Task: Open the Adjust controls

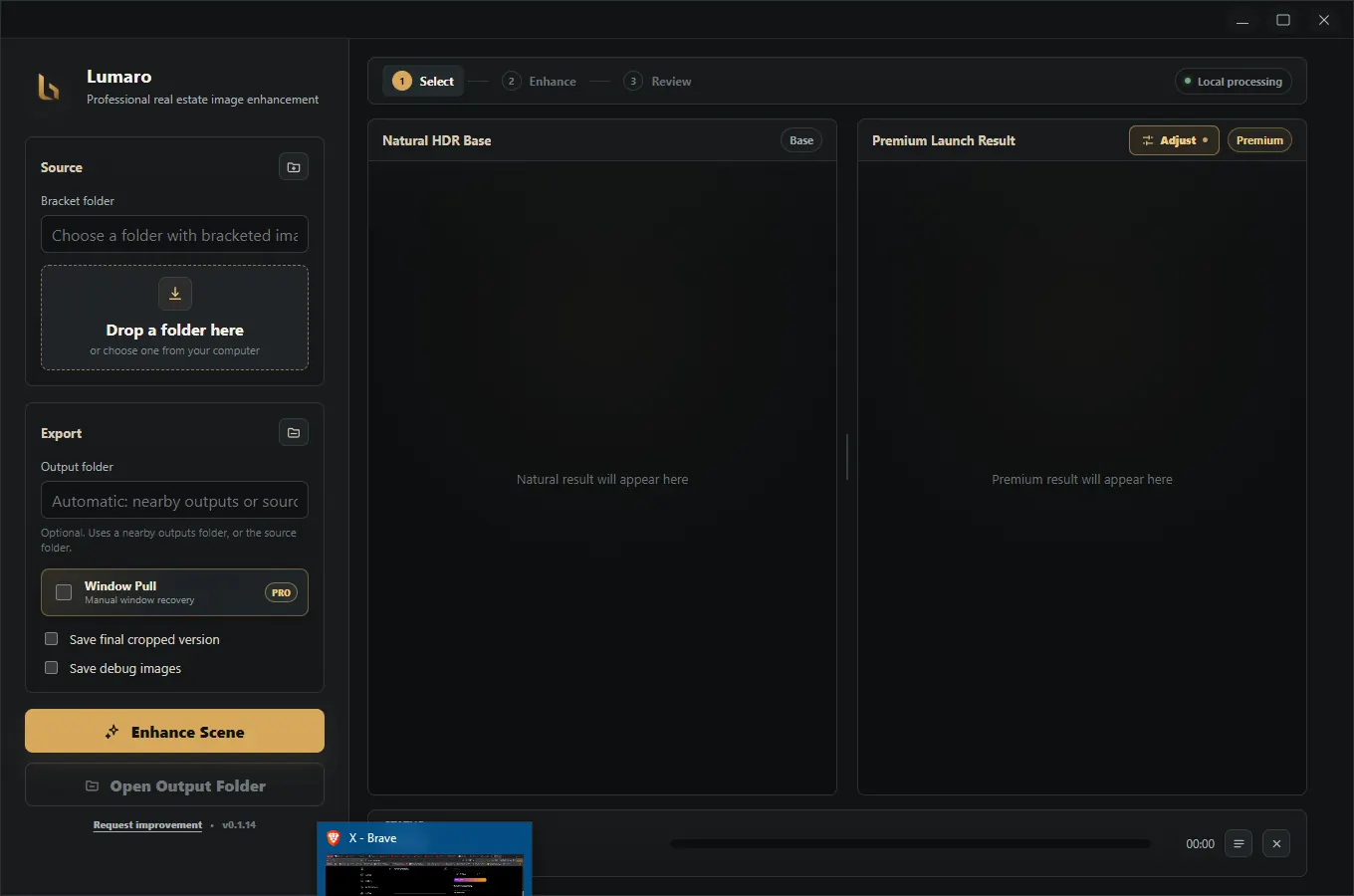Action: 1174,140
